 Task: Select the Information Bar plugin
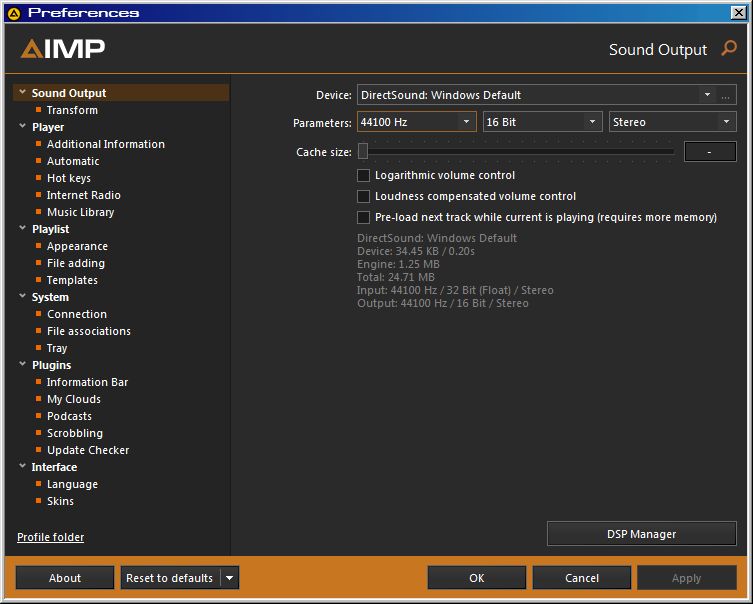click(87, 382)
